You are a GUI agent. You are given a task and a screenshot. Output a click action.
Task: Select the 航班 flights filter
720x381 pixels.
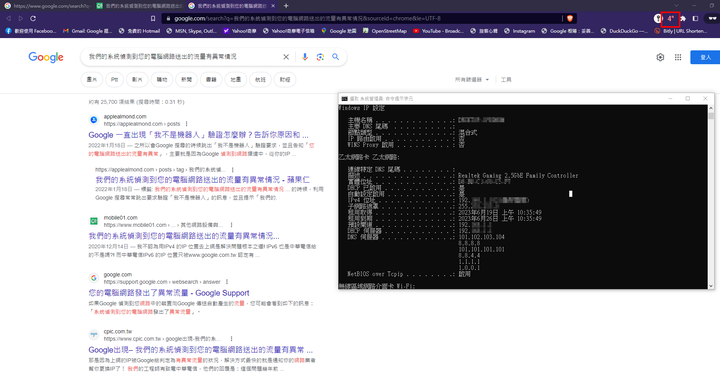click(260, 79)
